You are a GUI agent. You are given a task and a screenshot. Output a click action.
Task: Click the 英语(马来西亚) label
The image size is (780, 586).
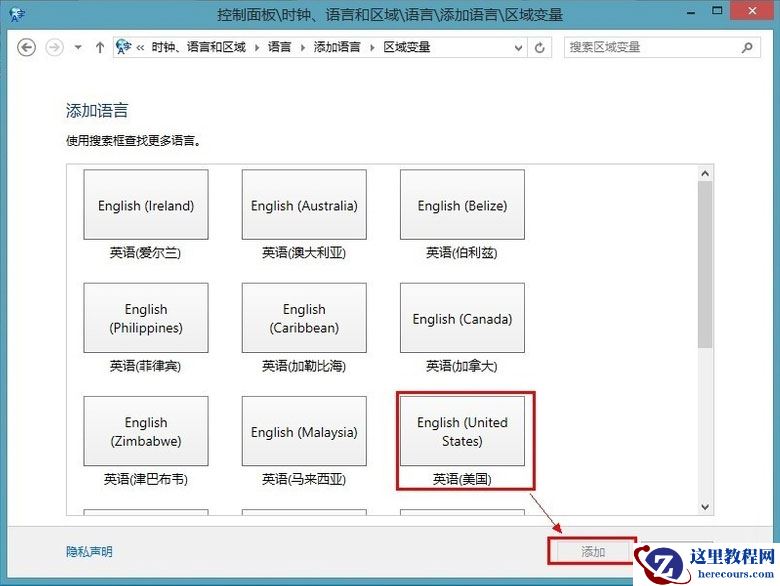point(304,479)
